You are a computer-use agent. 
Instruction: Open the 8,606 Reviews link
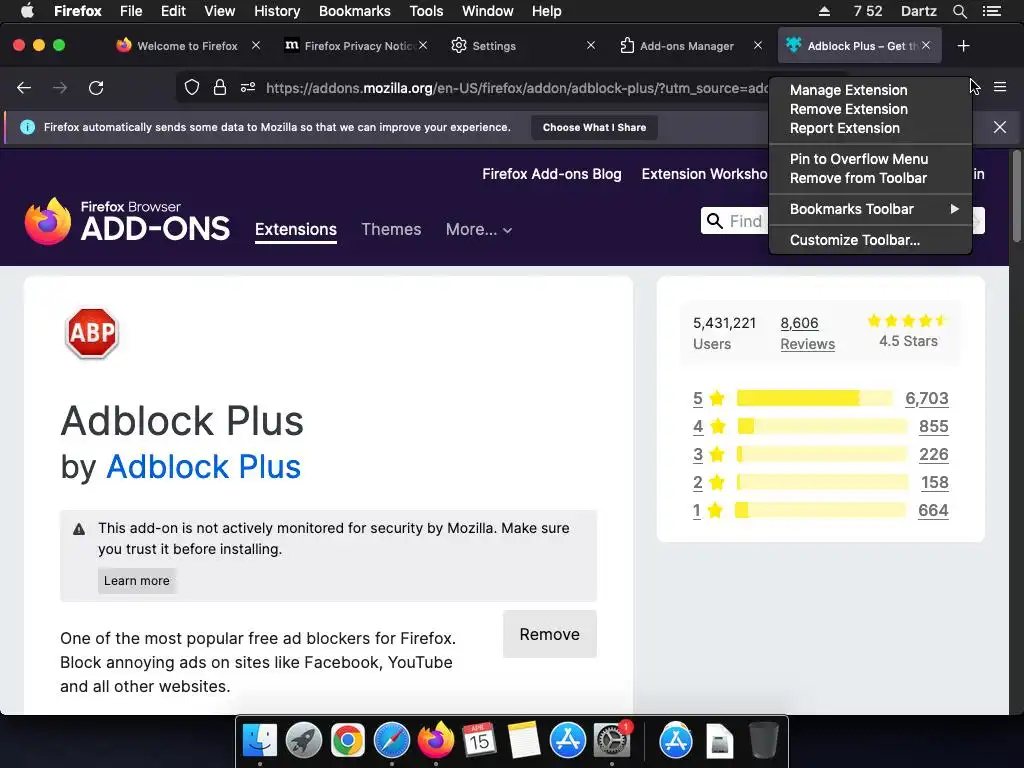point(807,333)
